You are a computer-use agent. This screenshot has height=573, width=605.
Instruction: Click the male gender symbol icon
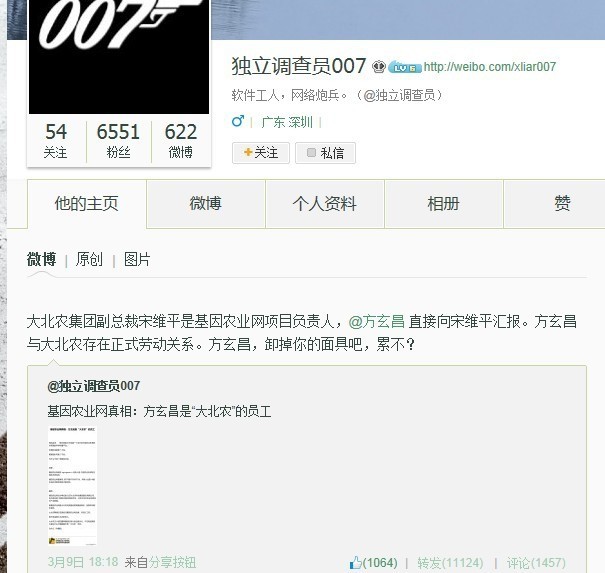tap(238, 121)
